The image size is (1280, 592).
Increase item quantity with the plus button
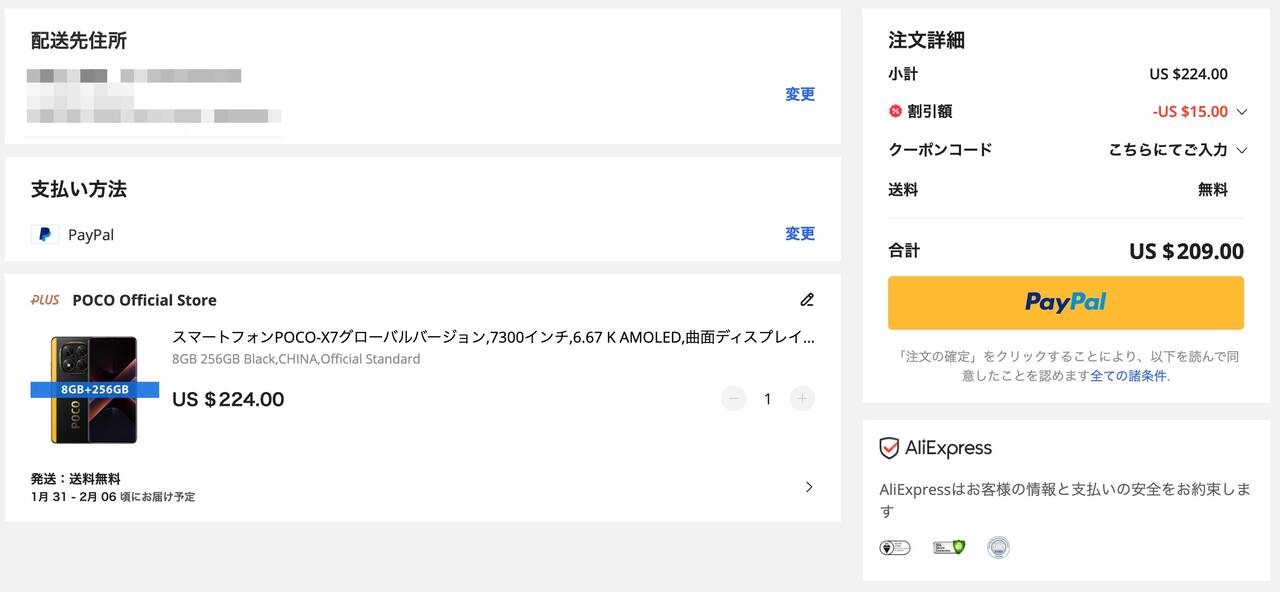pyautogui.click(x=802, y=399)
